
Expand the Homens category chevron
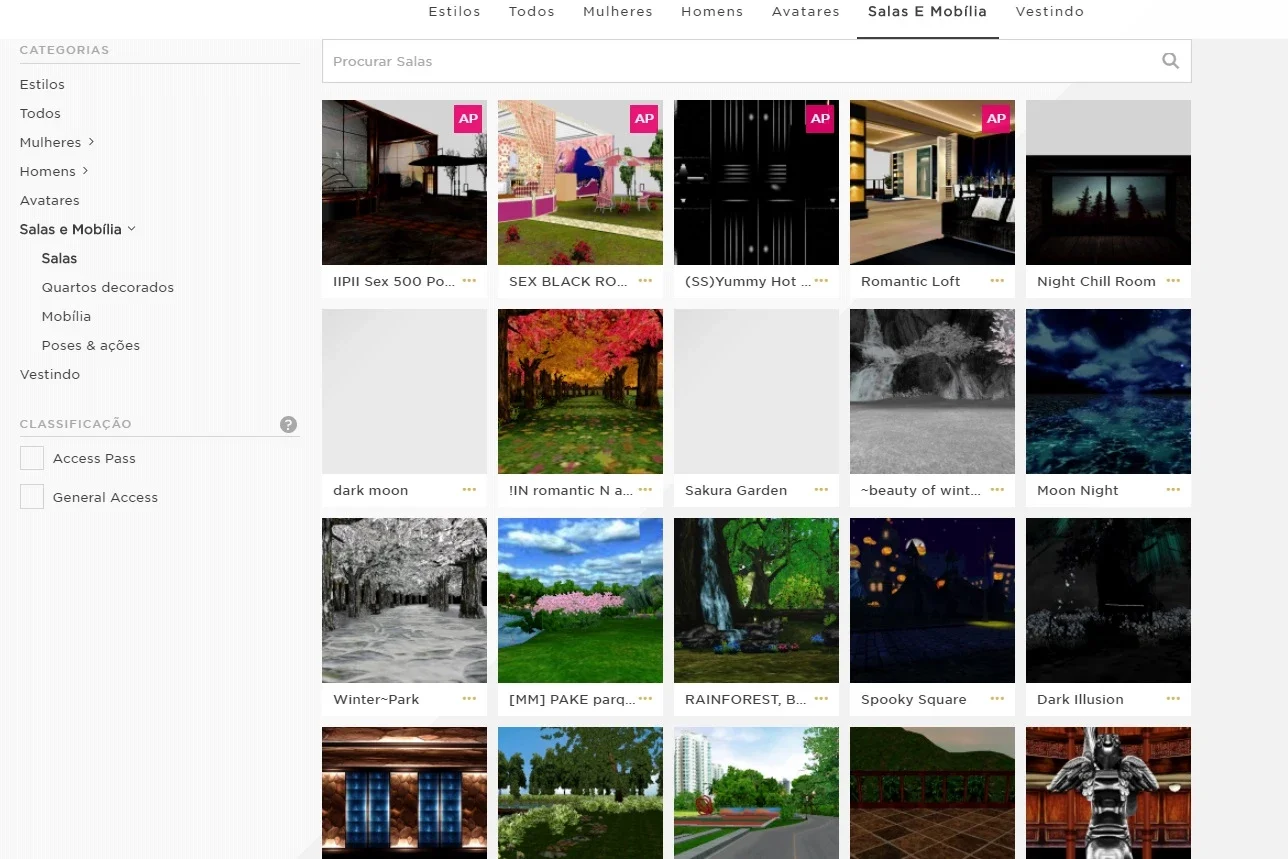point(86,171)
